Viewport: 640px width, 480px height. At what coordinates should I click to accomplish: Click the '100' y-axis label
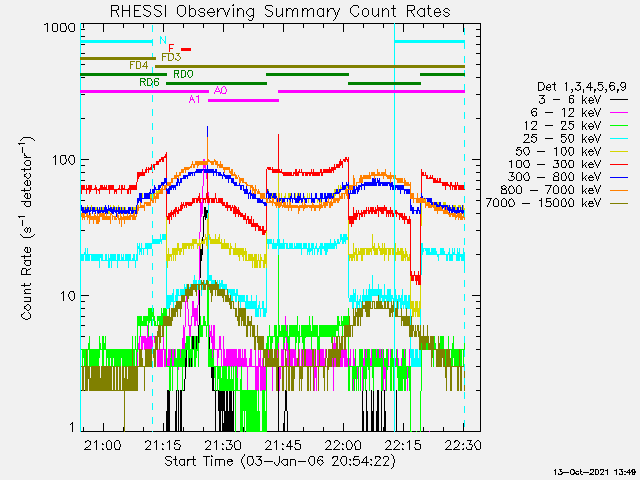pos(64,160)
